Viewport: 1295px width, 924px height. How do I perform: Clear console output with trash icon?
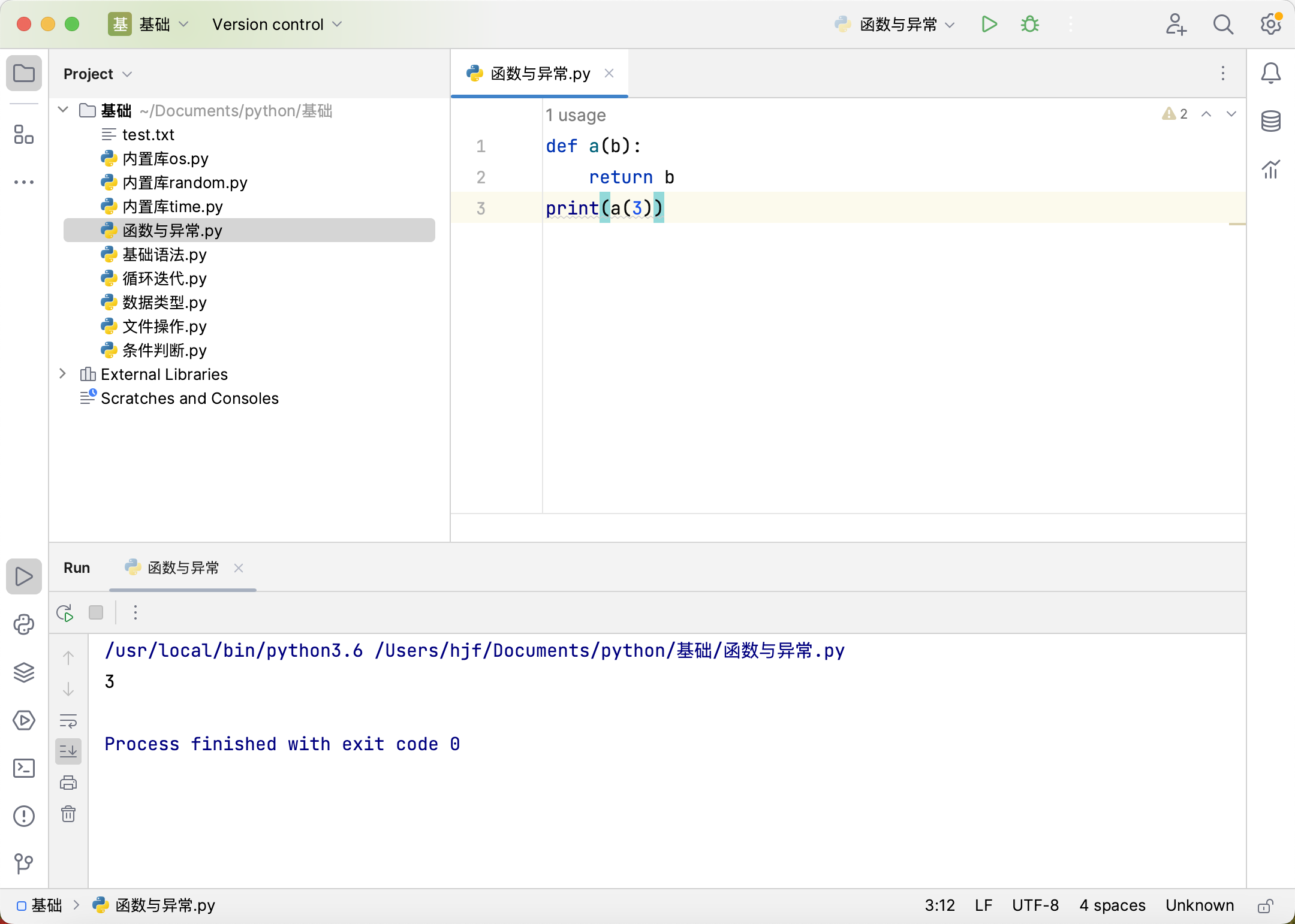tap(68, 814)
